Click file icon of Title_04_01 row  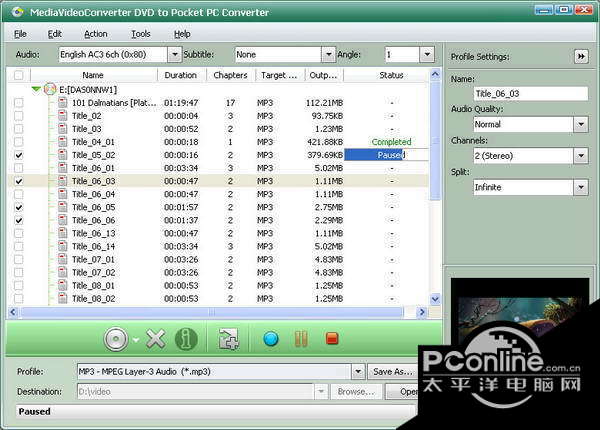pyautogui.click(x=63, y=142)
